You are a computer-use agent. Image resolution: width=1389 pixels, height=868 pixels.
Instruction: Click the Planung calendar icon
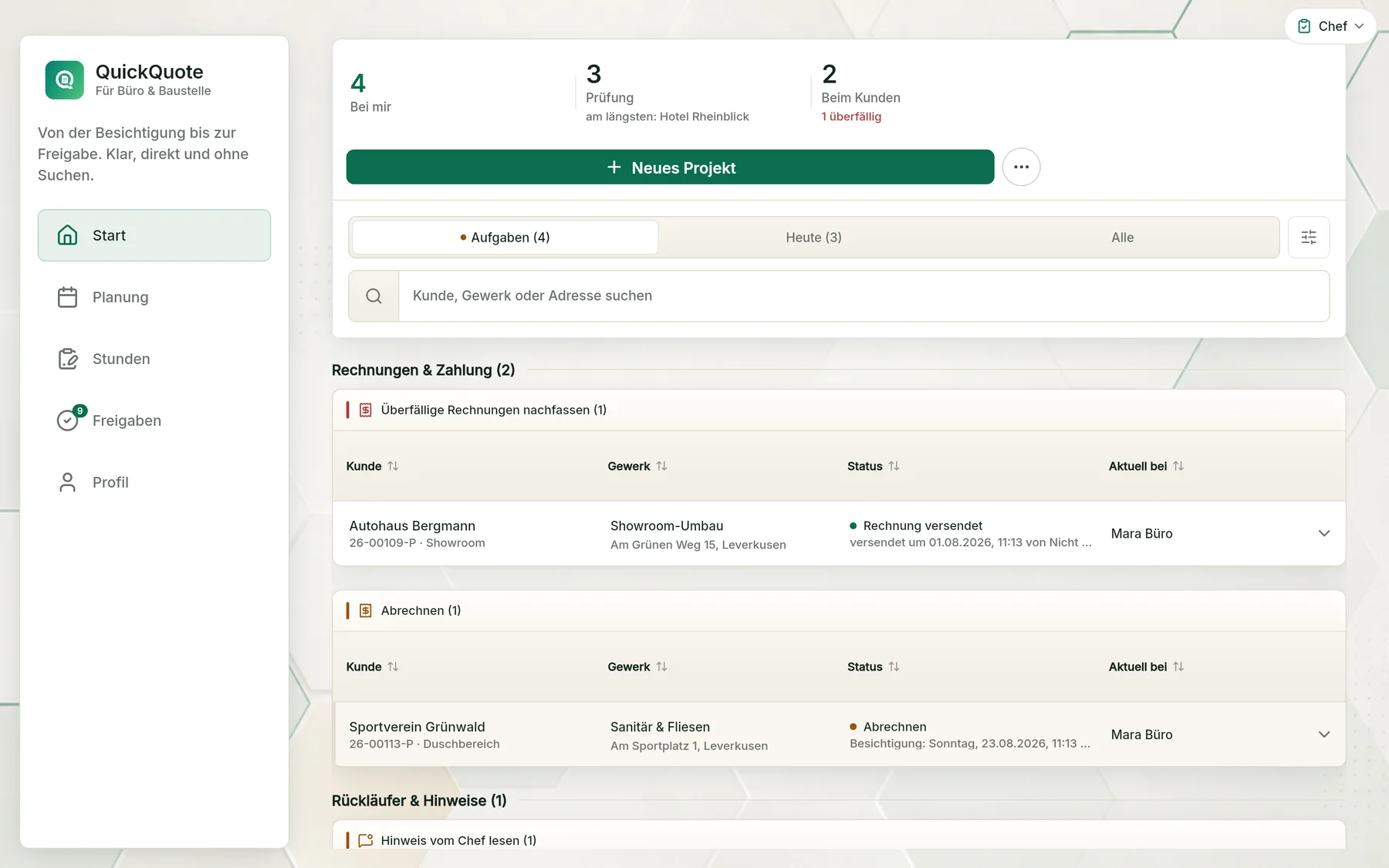(x=68, y=297)
